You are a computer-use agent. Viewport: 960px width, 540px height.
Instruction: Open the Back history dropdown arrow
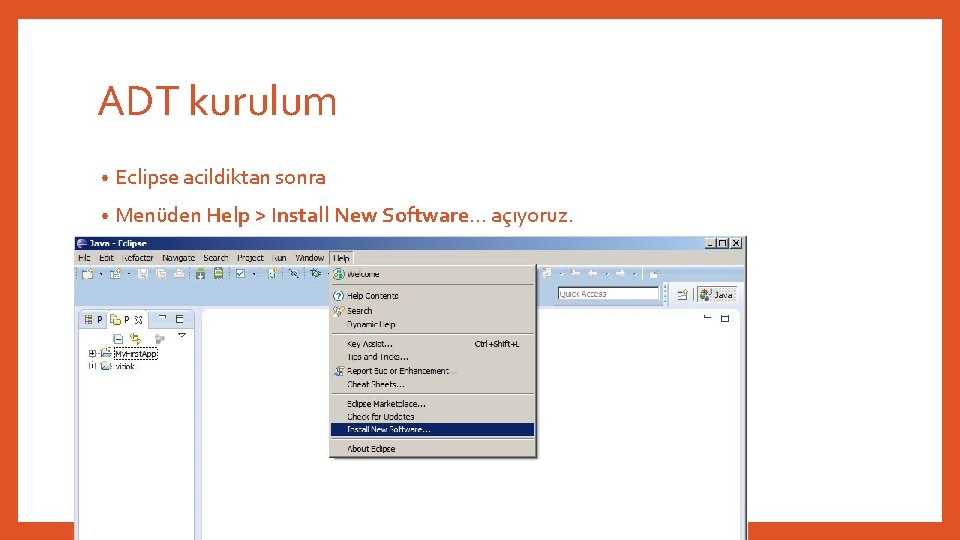point(606,274)
